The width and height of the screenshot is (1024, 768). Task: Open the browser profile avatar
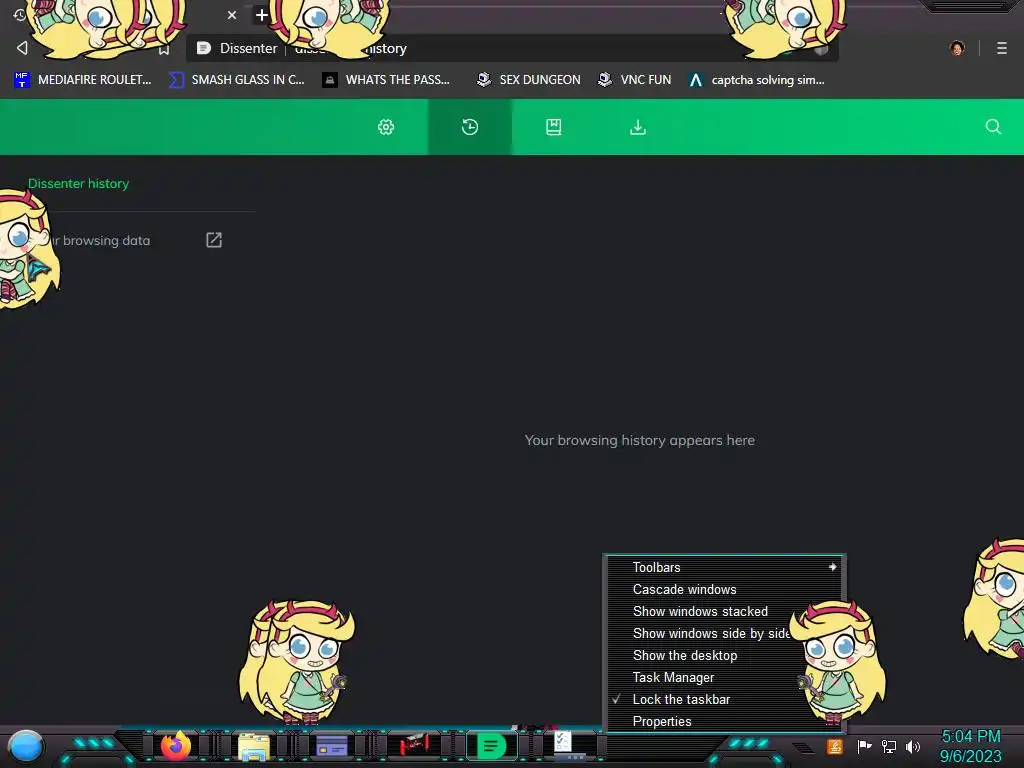(957, 48)
